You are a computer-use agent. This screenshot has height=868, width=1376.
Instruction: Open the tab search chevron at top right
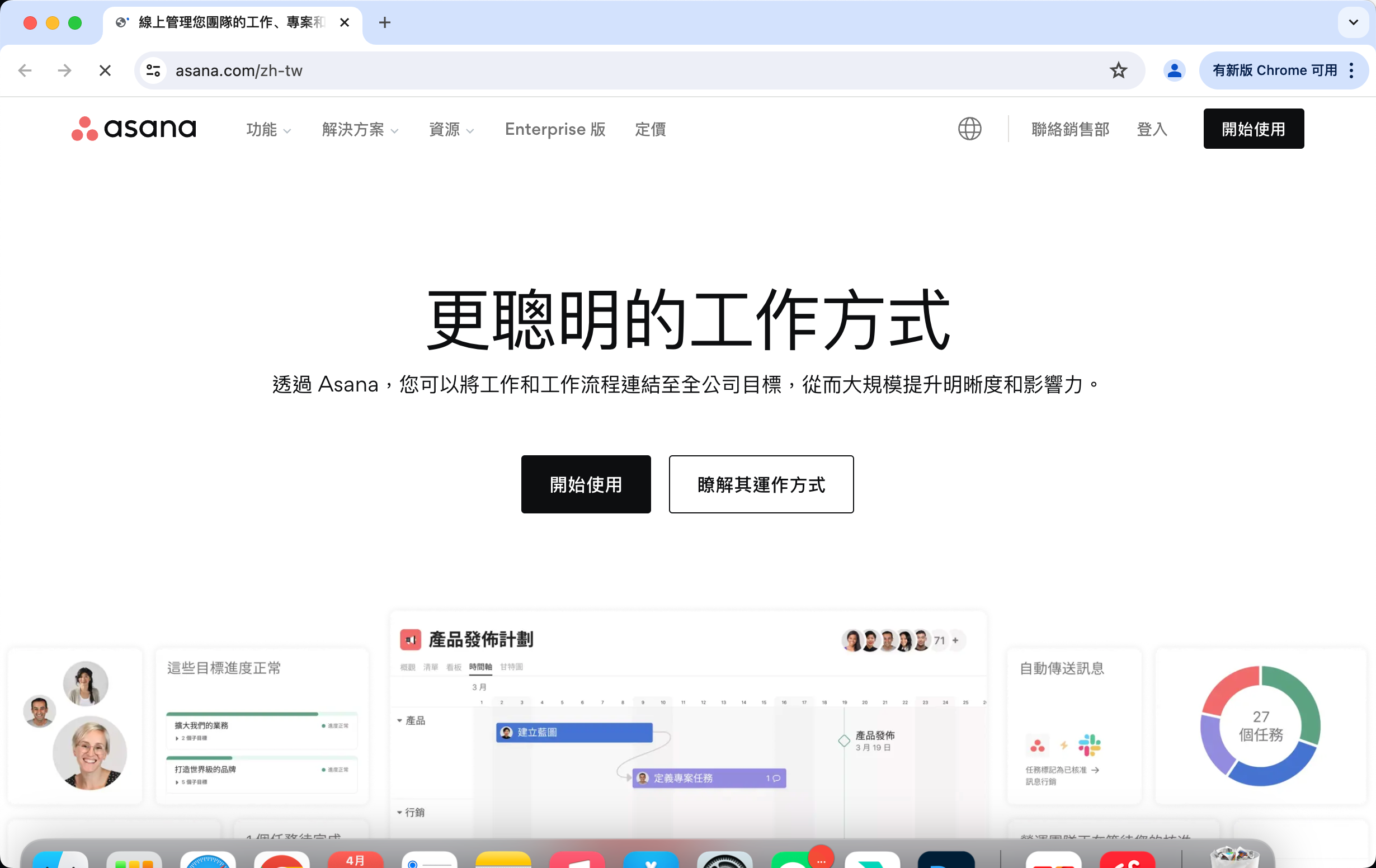point(1353,22)
